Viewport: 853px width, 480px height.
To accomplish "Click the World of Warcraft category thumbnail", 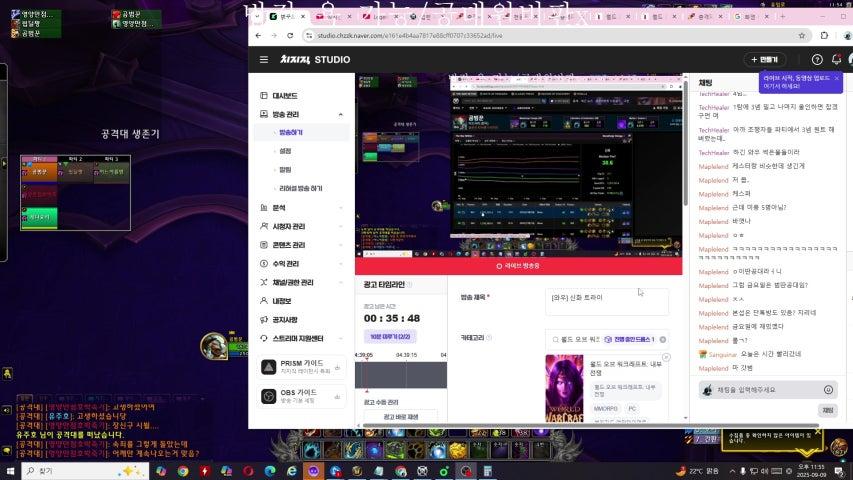I will (x=564, y=387).
